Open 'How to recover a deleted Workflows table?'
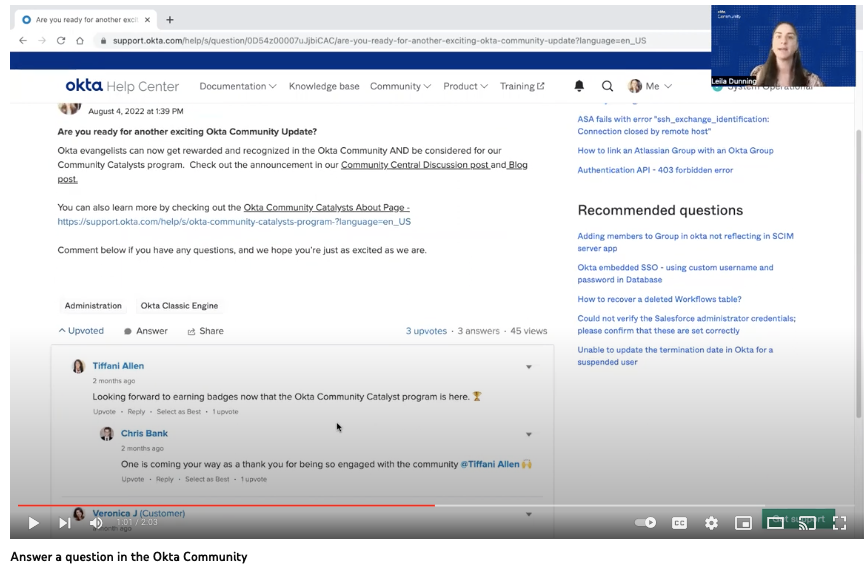The width and height of the screenshot is (864, 568). coord(659,299)
